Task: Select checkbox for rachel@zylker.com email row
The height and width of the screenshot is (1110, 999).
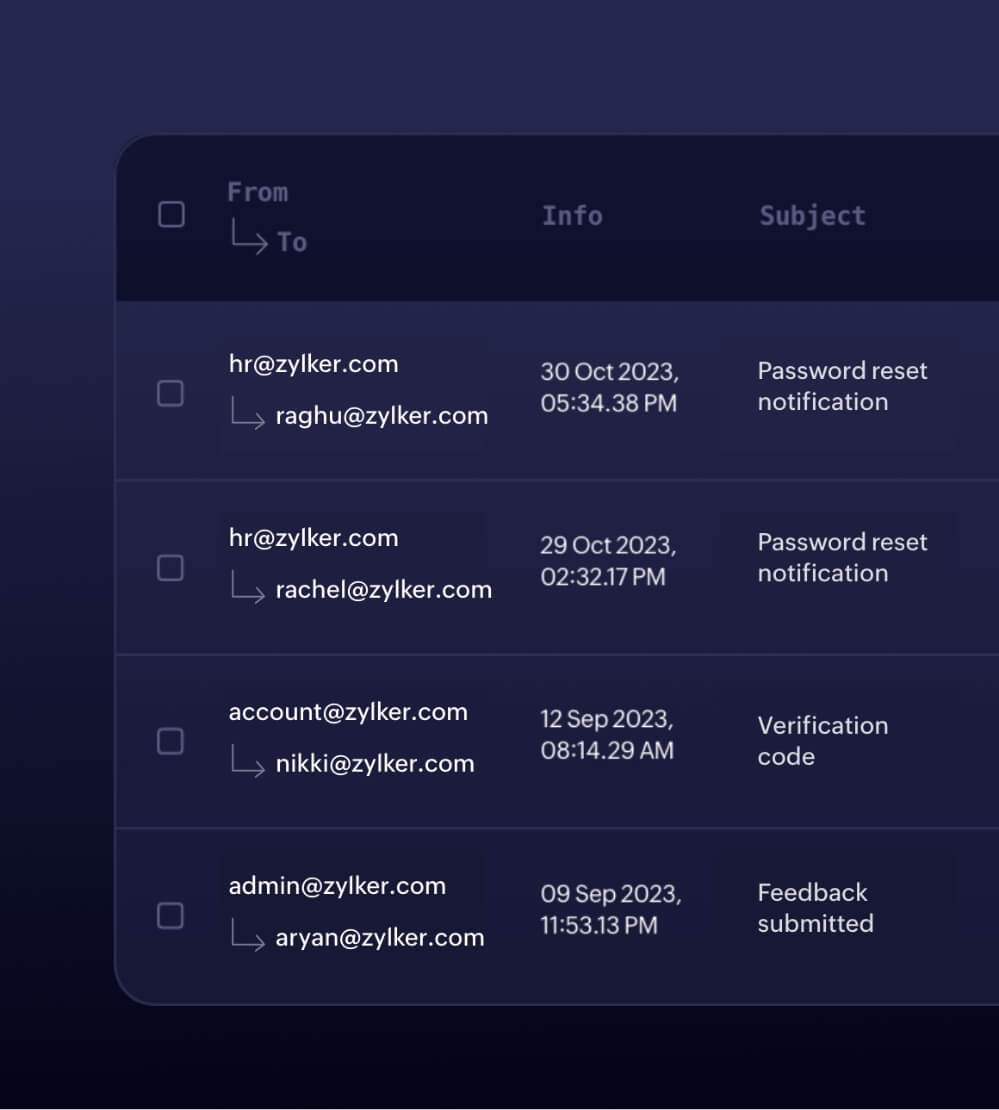Action: [x=171, y=568]
